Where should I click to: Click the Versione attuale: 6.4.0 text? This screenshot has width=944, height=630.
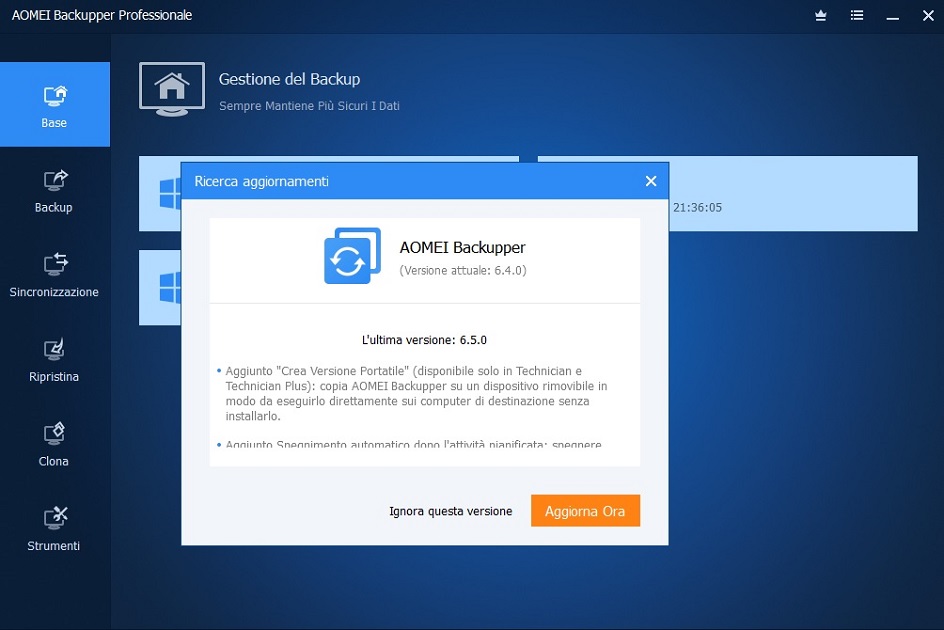coord(463,270)
